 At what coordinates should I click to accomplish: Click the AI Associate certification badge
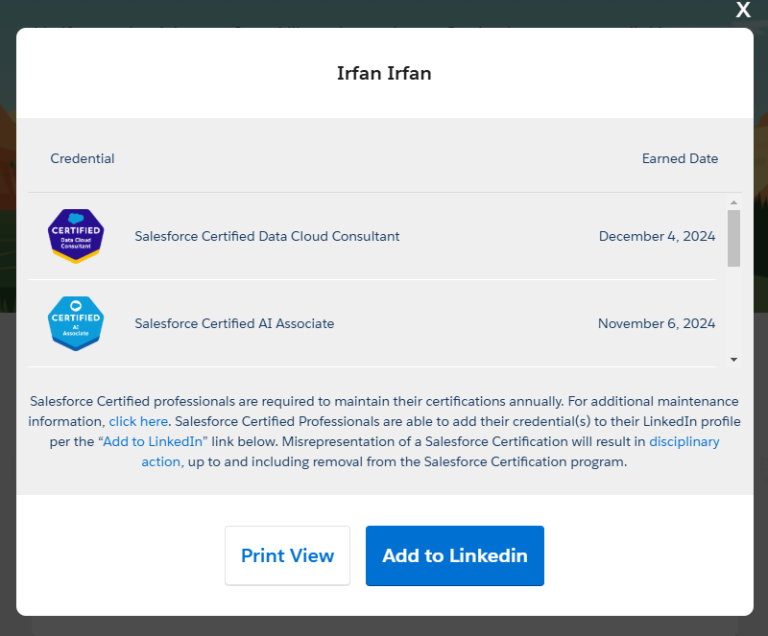pos(76,323)
